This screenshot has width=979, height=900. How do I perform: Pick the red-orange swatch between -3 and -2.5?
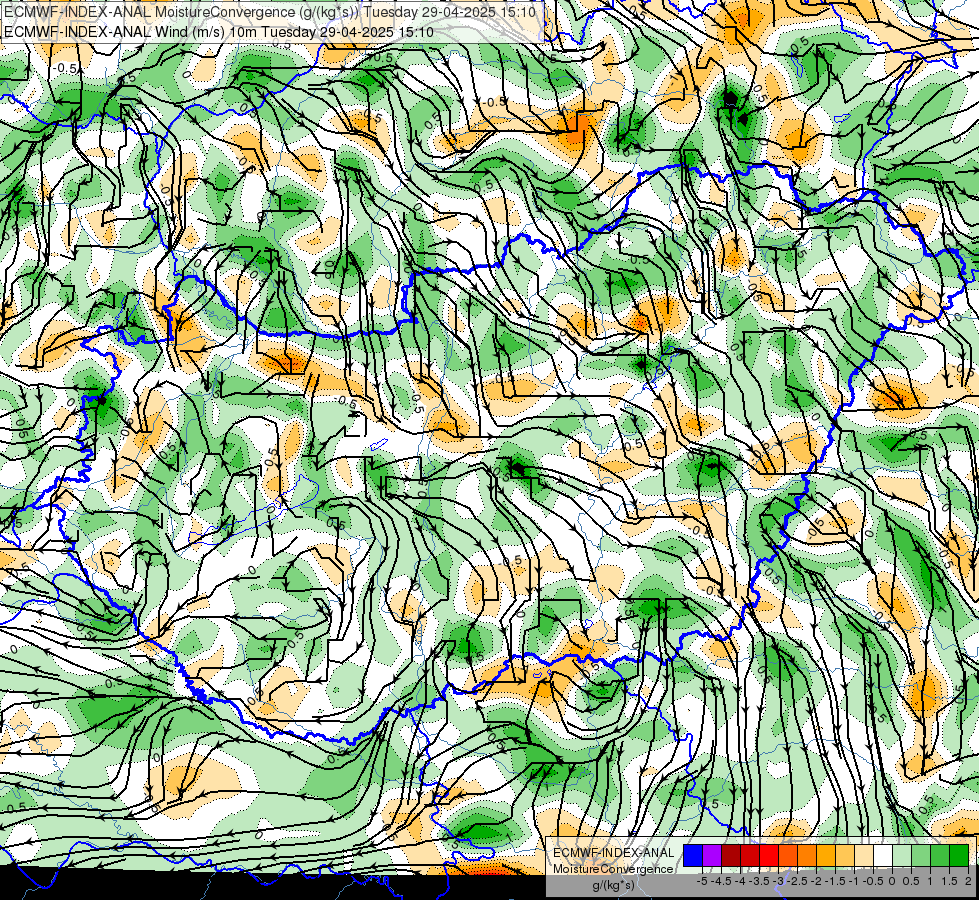pyautogui.click(x=788, y=856)
